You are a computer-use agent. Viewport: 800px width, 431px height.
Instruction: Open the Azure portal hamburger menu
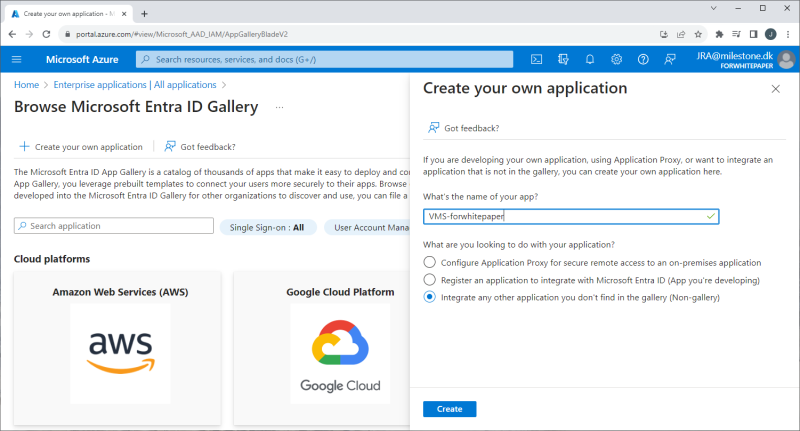[17, 60]
